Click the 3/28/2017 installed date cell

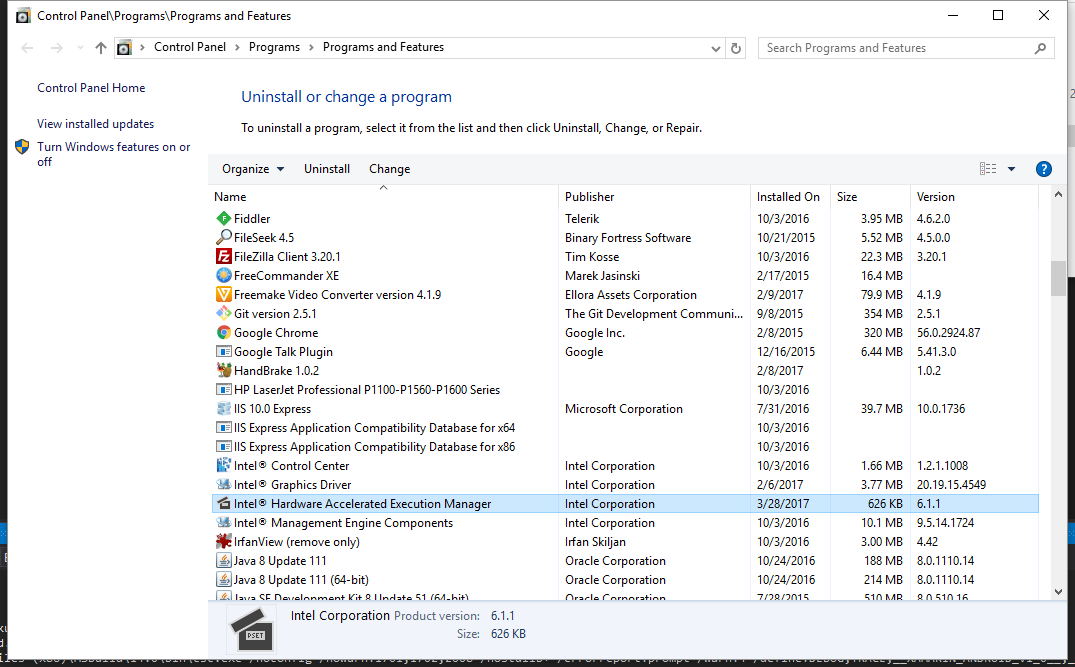[783, 504]
